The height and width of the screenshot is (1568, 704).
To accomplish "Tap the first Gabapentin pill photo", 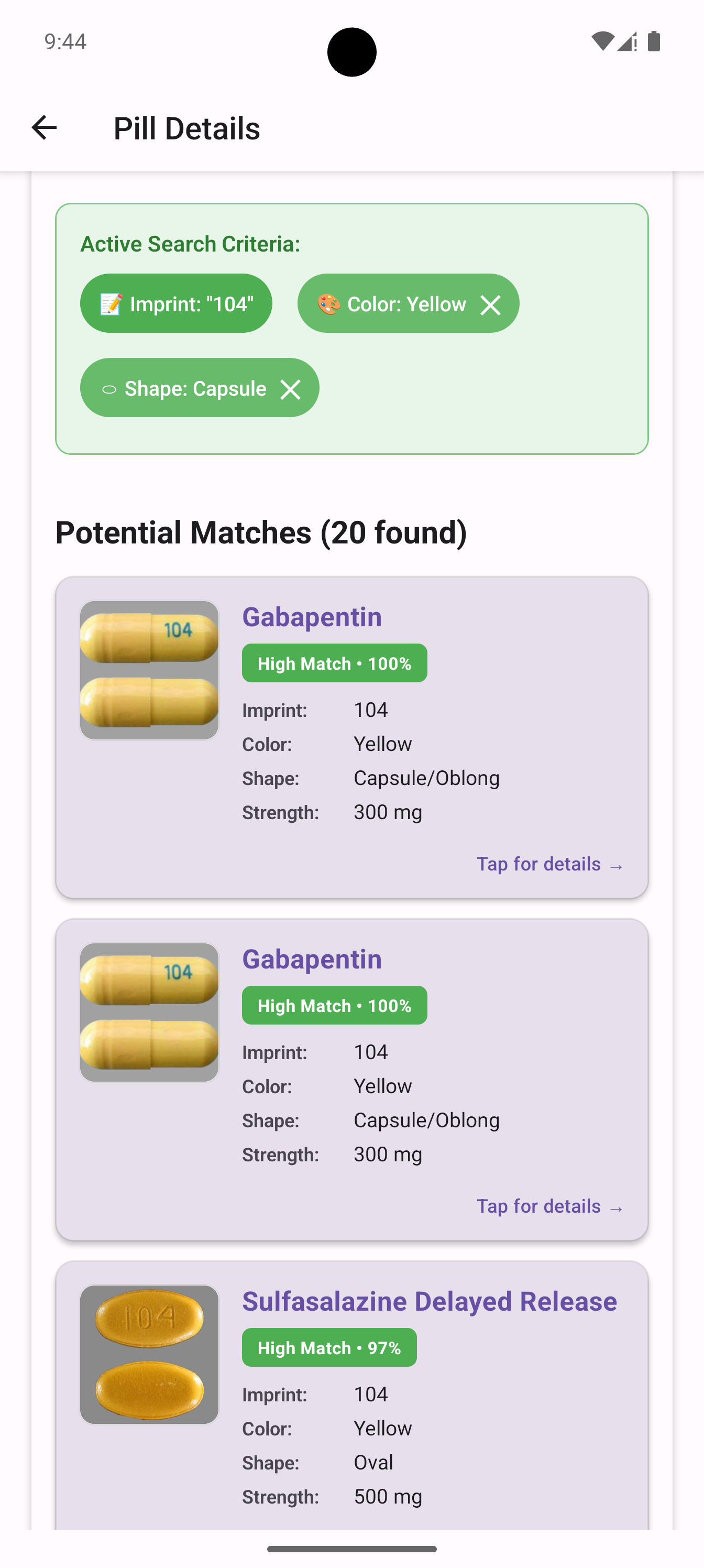I will pos(149,669).
